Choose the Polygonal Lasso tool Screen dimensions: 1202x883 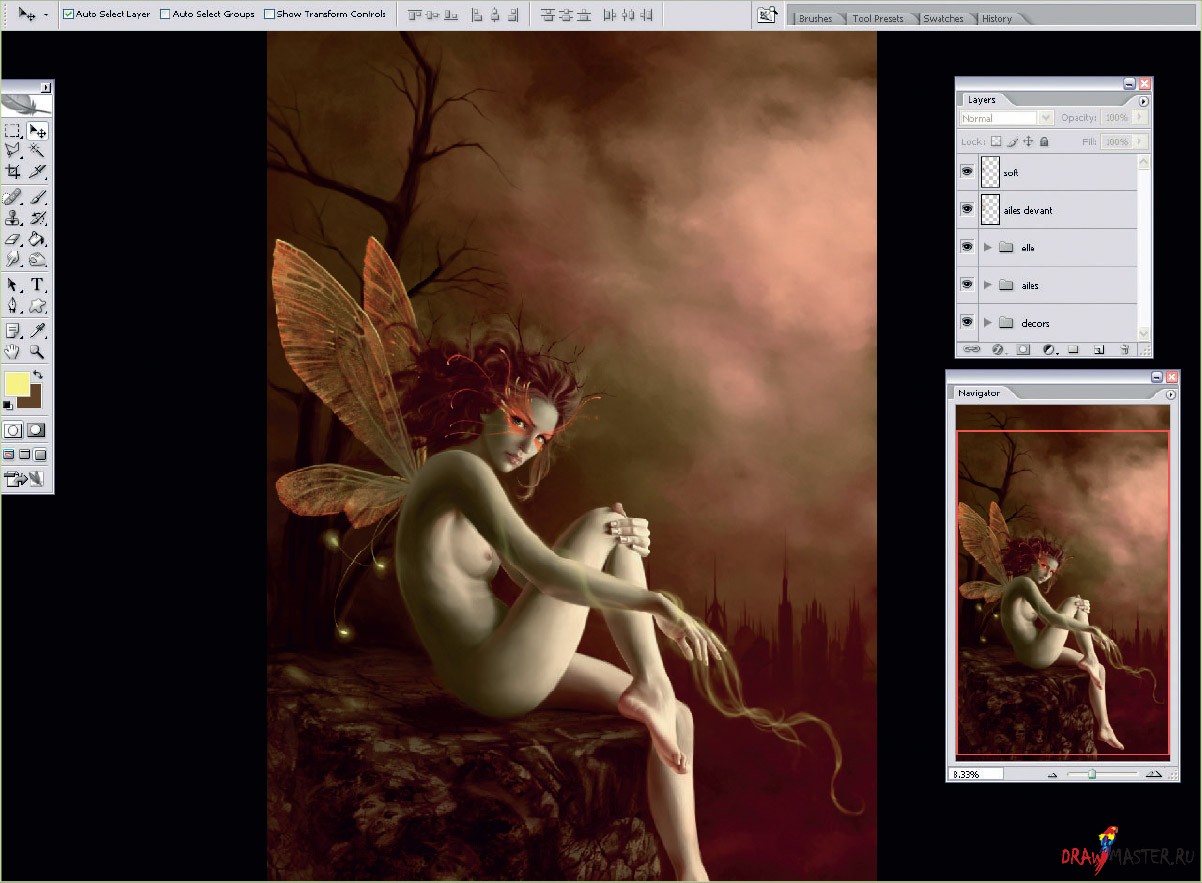click(13, 150)
